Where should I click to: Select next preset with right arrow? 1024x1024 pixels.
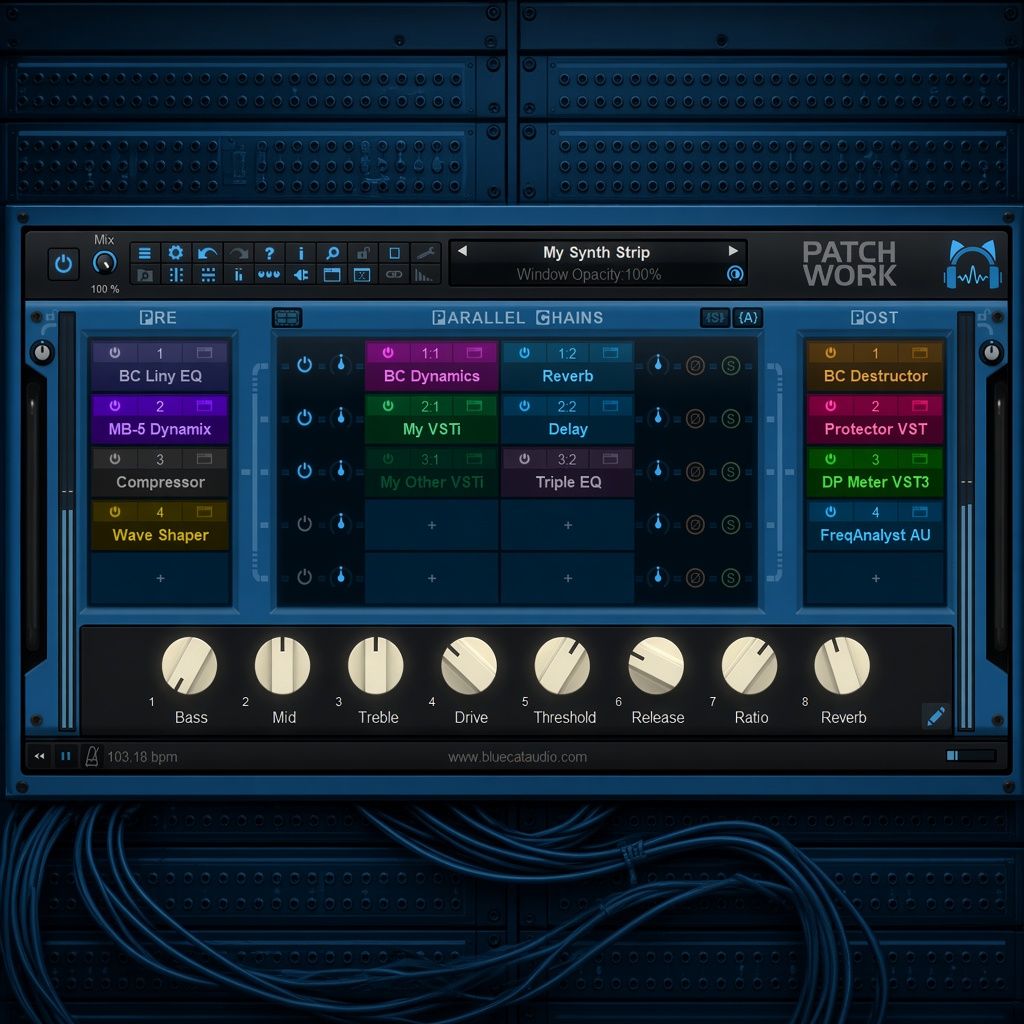(x=733, y=251)
